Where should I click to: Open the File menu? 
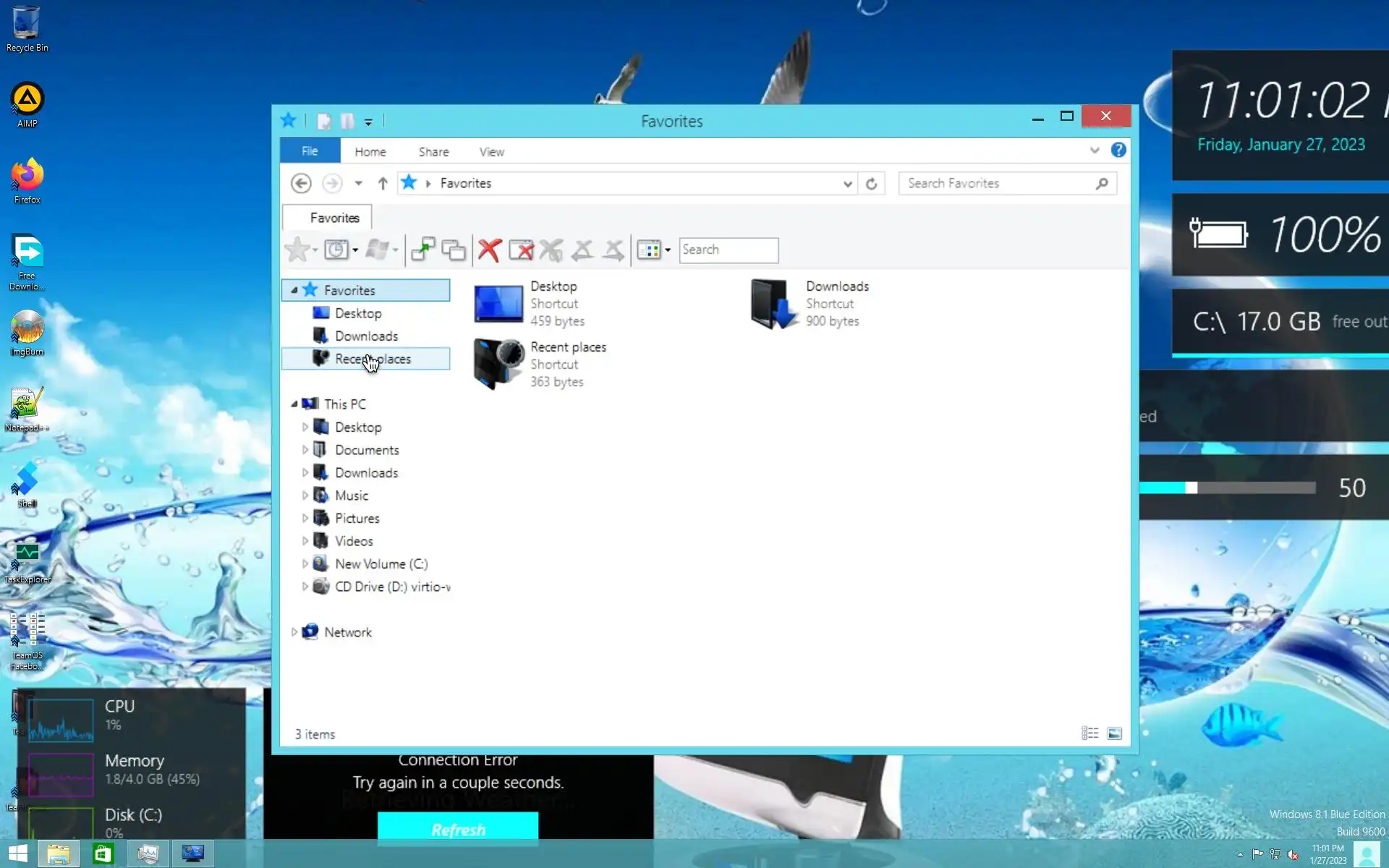tap(310, 151)
